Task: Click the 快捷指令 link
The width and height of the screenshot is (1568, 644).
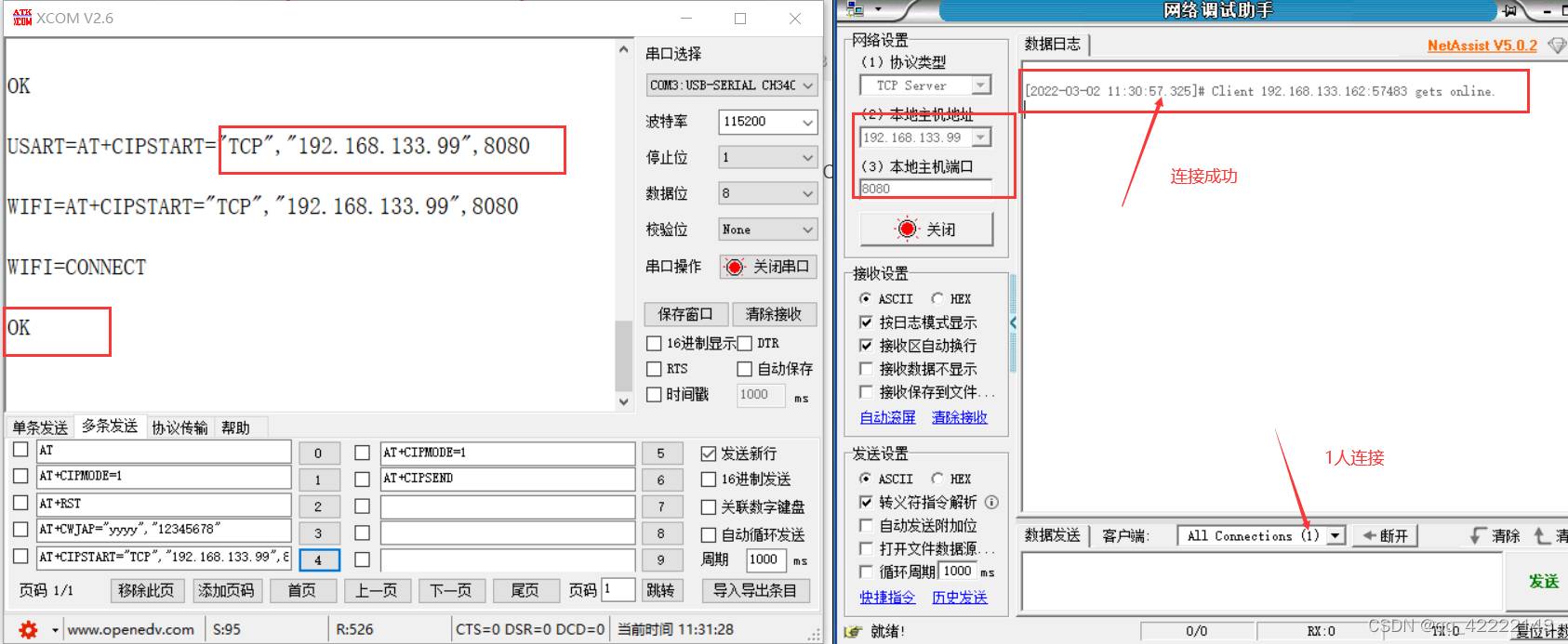Action: point(887,598)
